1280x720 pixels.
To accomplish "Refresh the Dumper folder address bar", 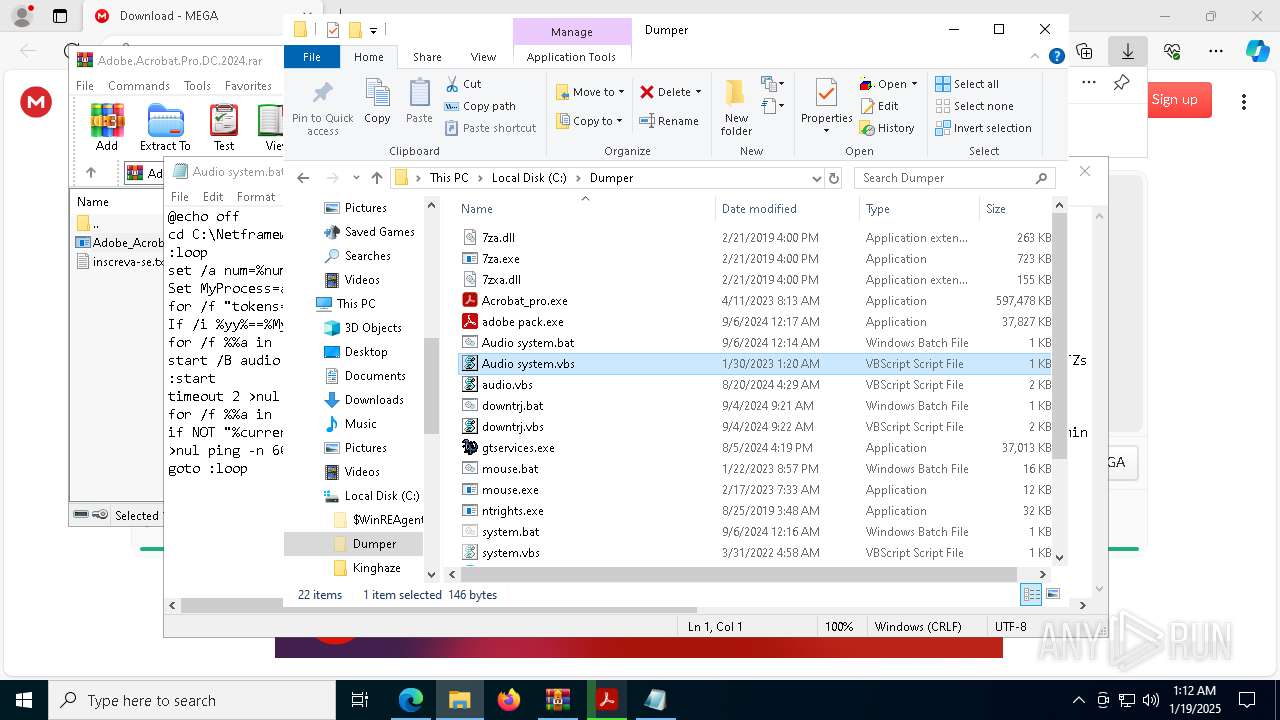I will point(834,178).
